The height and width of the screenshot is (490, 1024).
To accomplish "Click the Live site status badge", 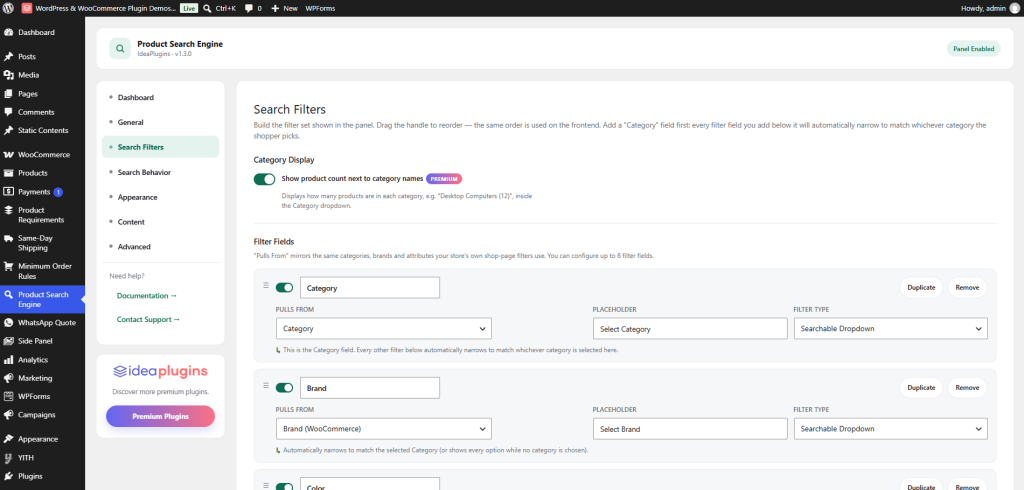I will 189,8.
